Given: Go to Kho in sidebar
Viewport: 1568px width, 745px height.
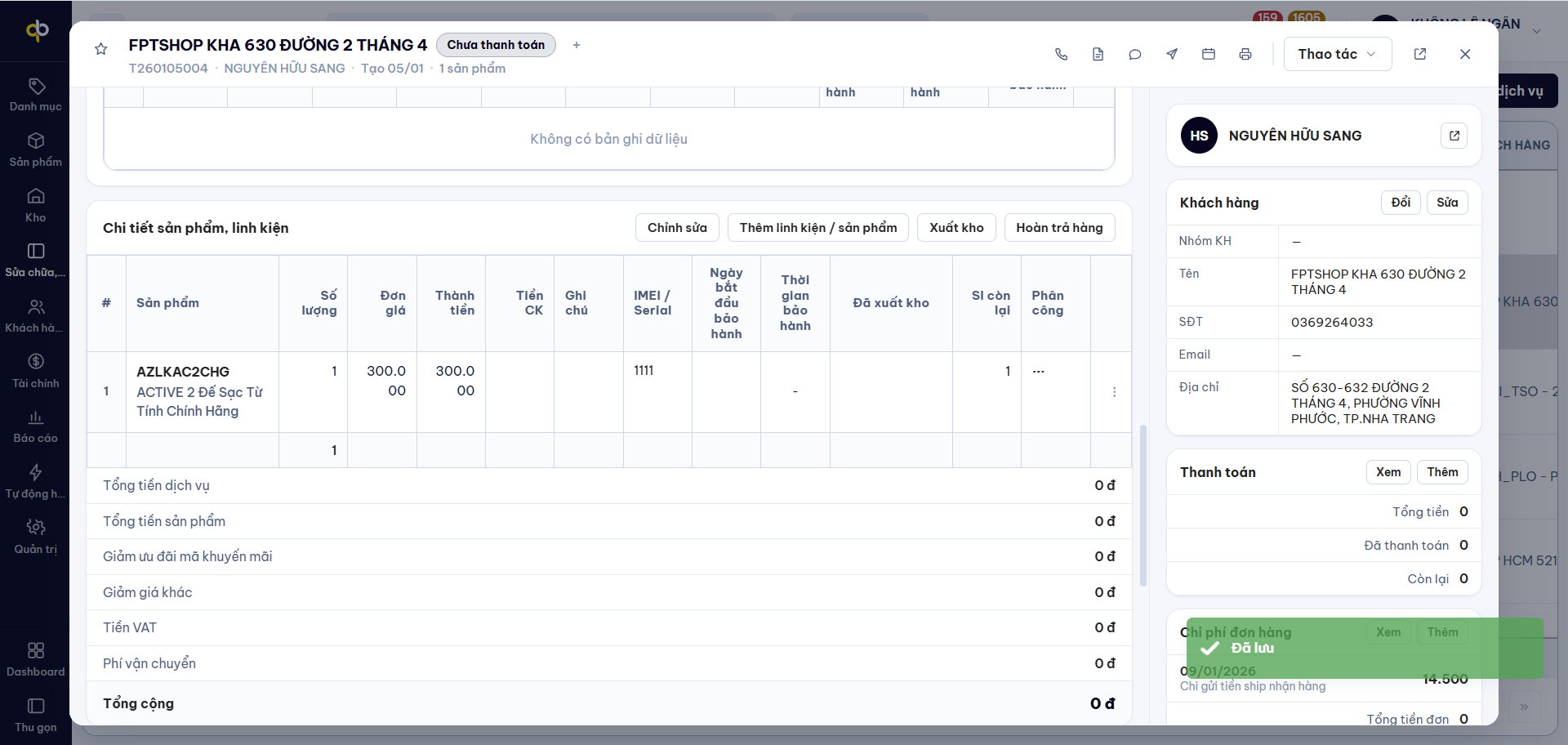Looking at the screenshot, I should (x=36, y=206).
